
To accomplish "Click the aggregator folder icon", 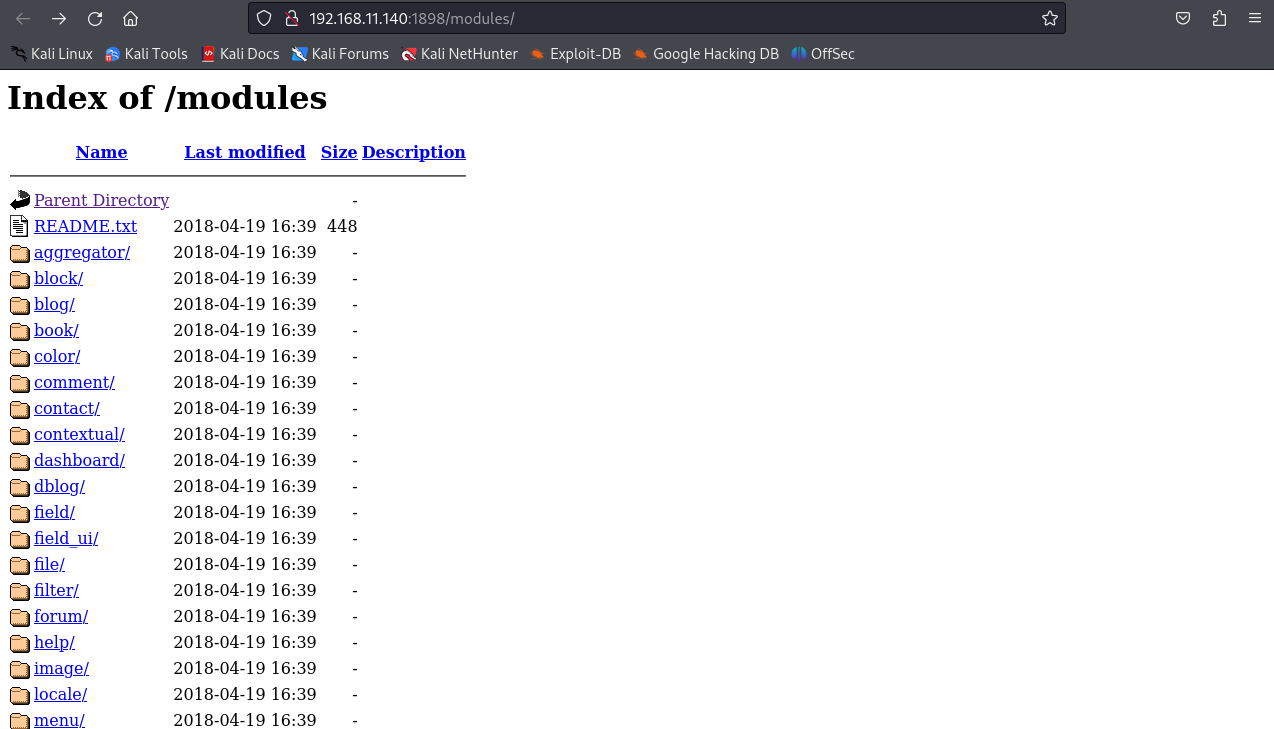I will click(x=20, y=253).
